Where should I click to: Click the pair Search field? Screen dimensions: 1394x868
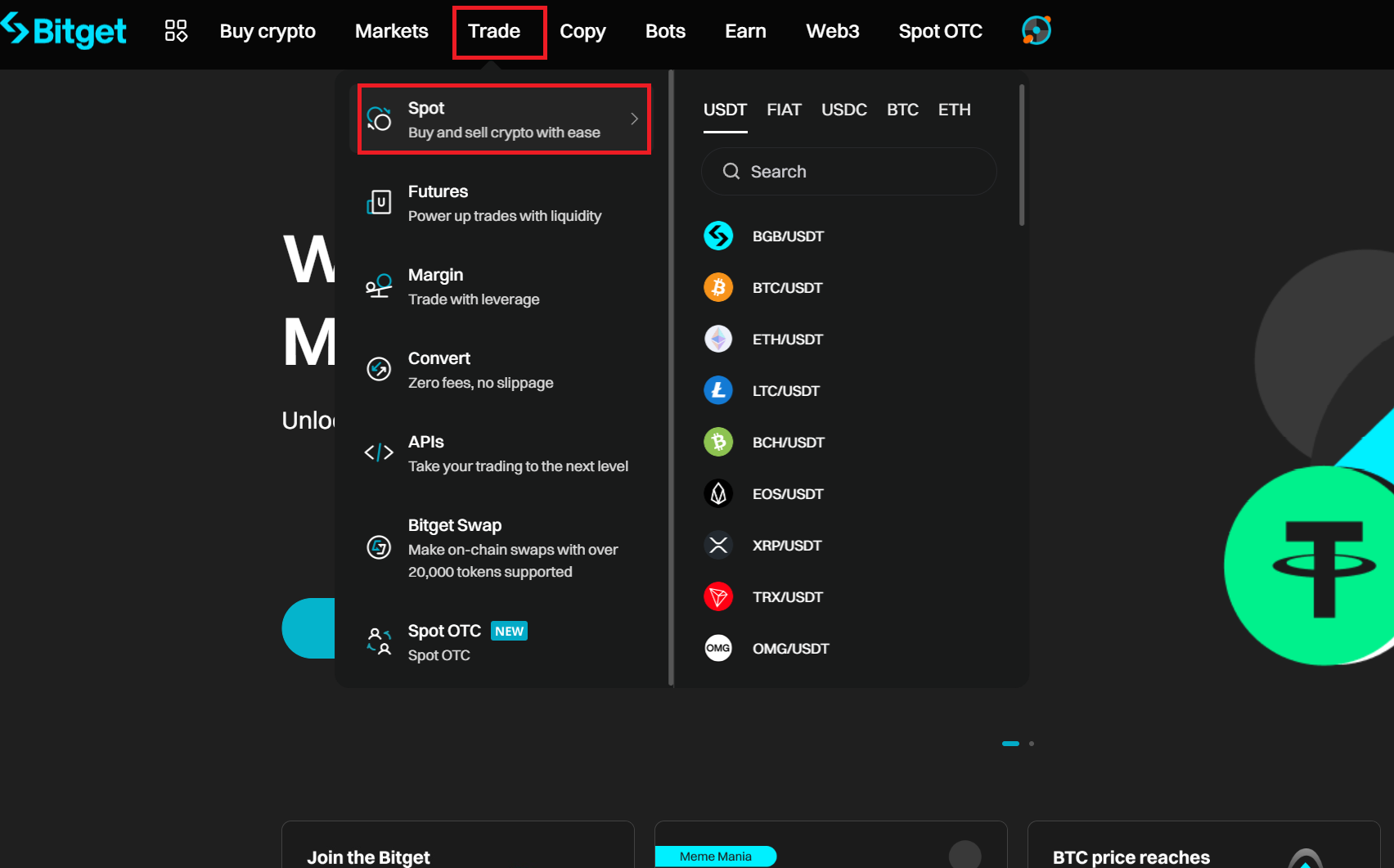tap(849, 171)
